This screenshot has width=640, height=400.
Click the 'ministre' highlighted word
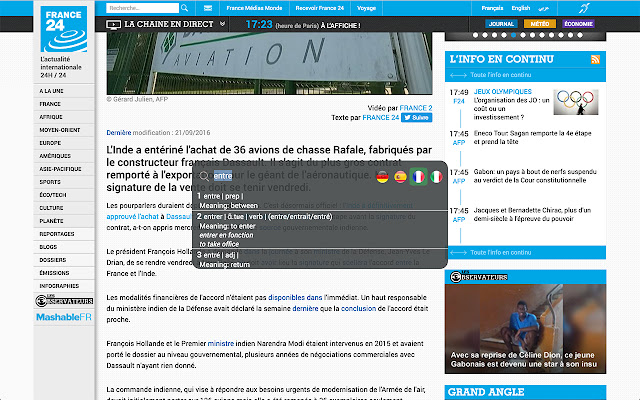(221, 344)
